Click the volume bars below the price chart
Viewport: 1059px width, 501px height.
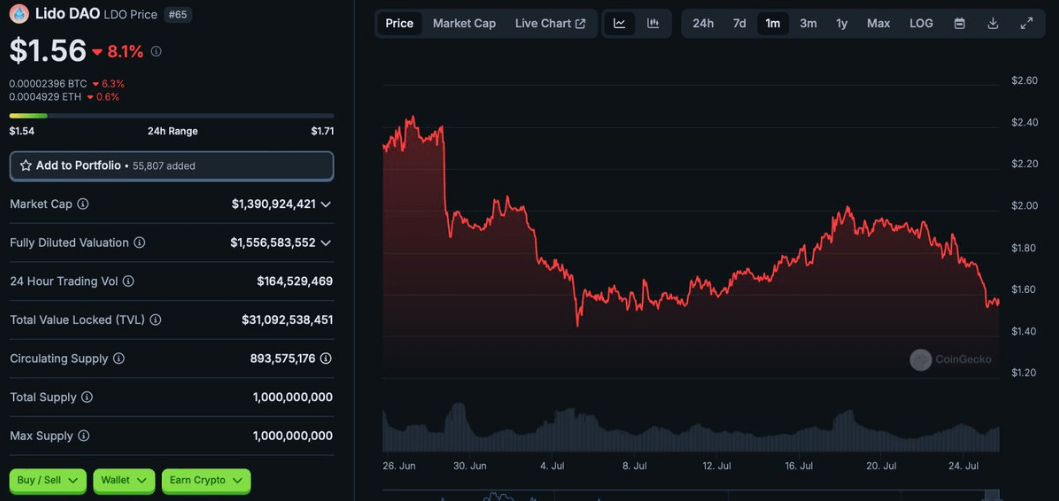pos(690,428)
